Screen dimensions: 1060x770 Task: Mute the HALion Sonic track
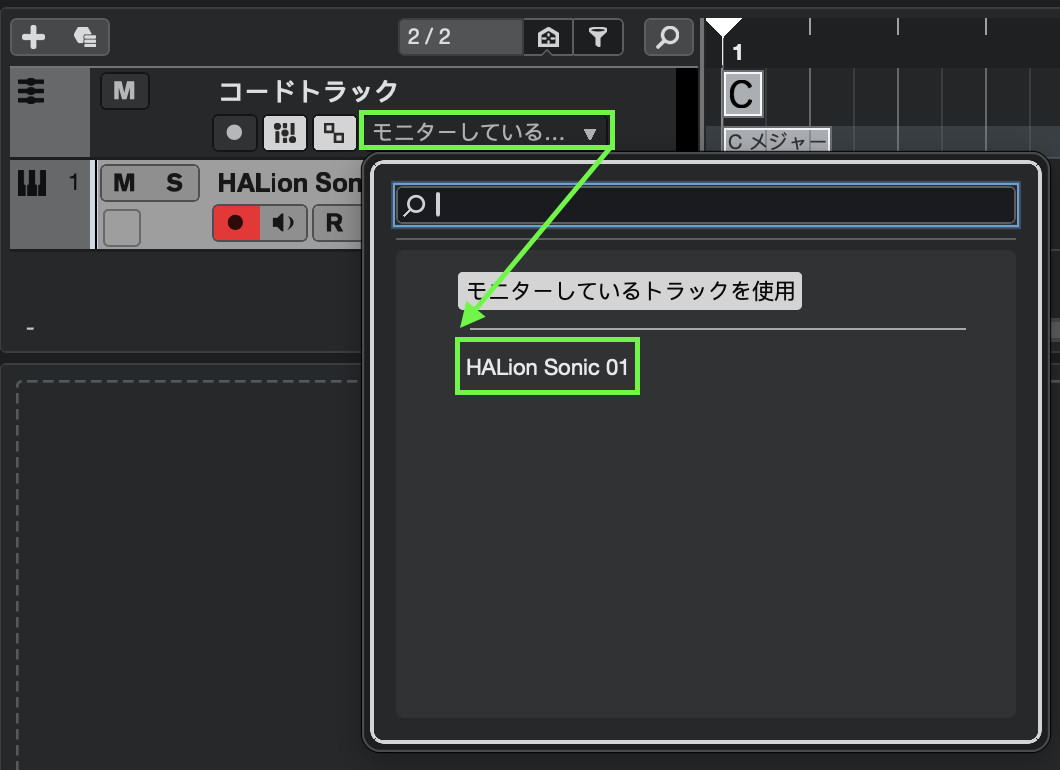pyautogui.click(x=124, y=183)
